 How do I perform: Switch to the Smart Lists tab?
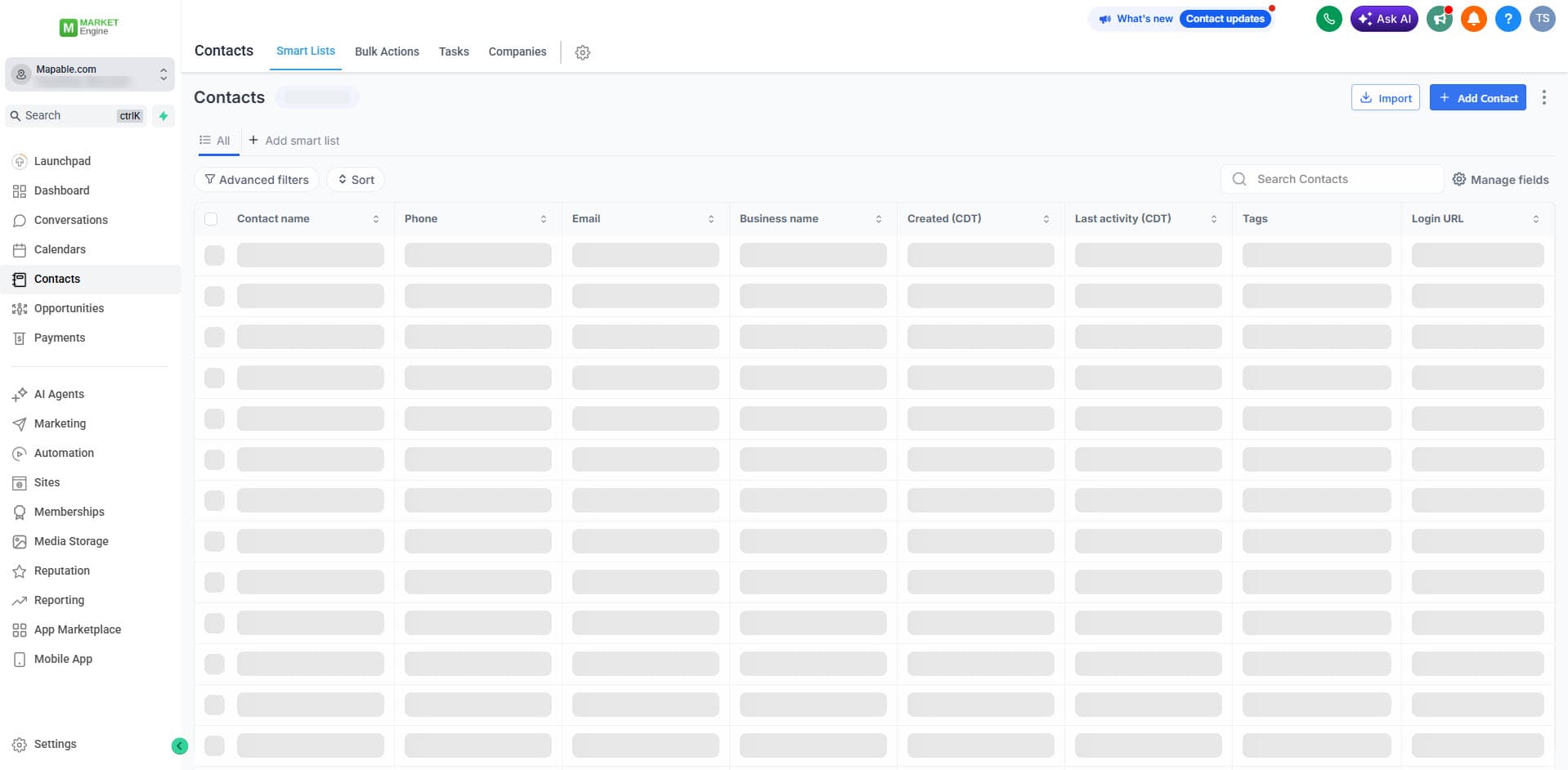306,51
